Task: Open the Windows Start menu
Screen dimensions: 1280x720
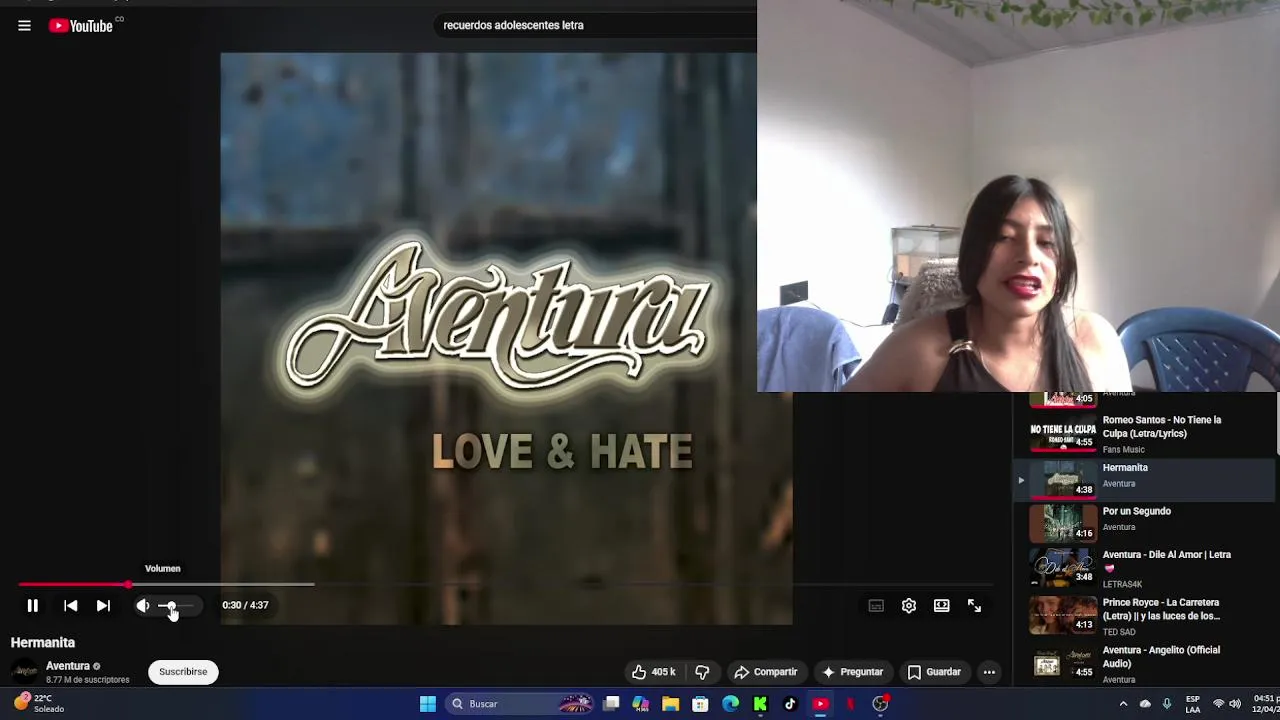Action: (x=428, y=704)
